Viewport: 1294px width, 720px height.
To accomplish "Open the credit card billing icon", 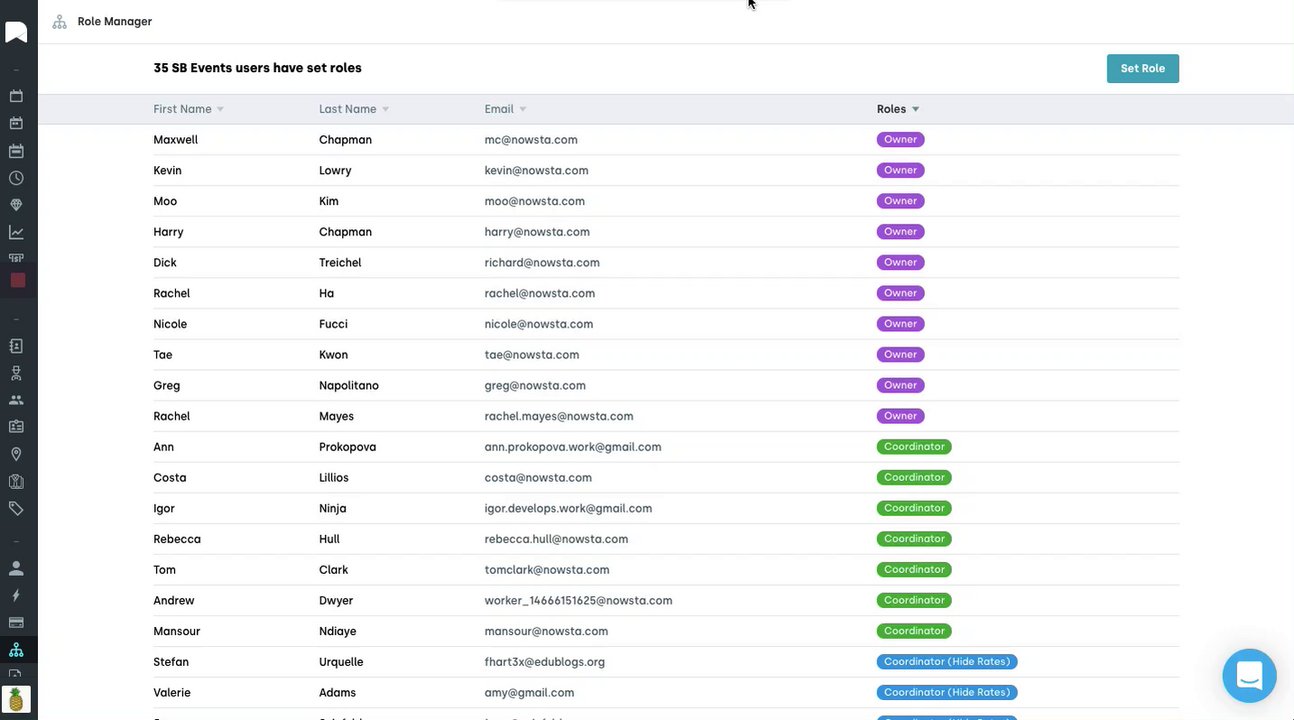I will coord(16,622).
